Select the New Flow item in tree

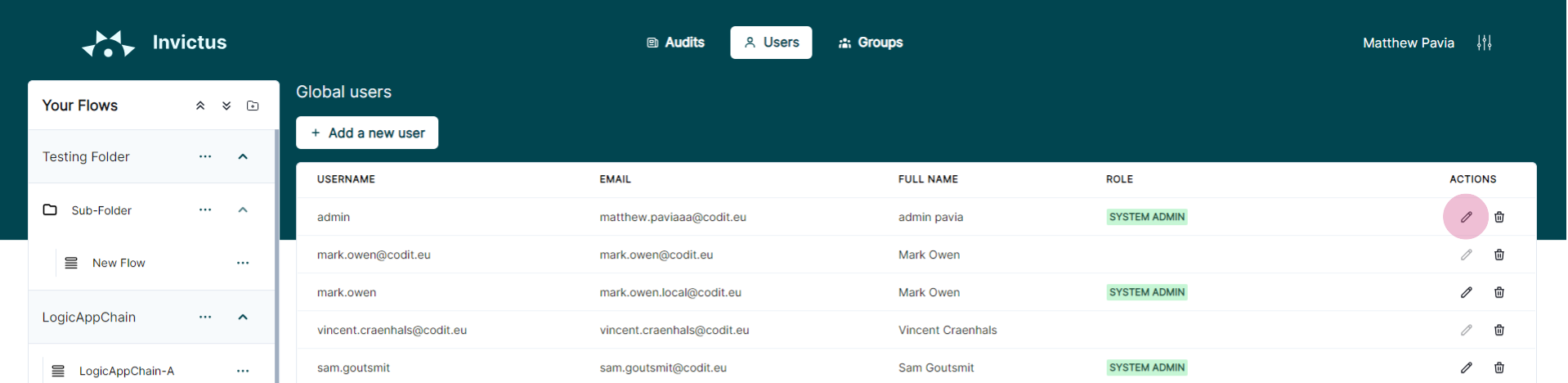[119, 263]
